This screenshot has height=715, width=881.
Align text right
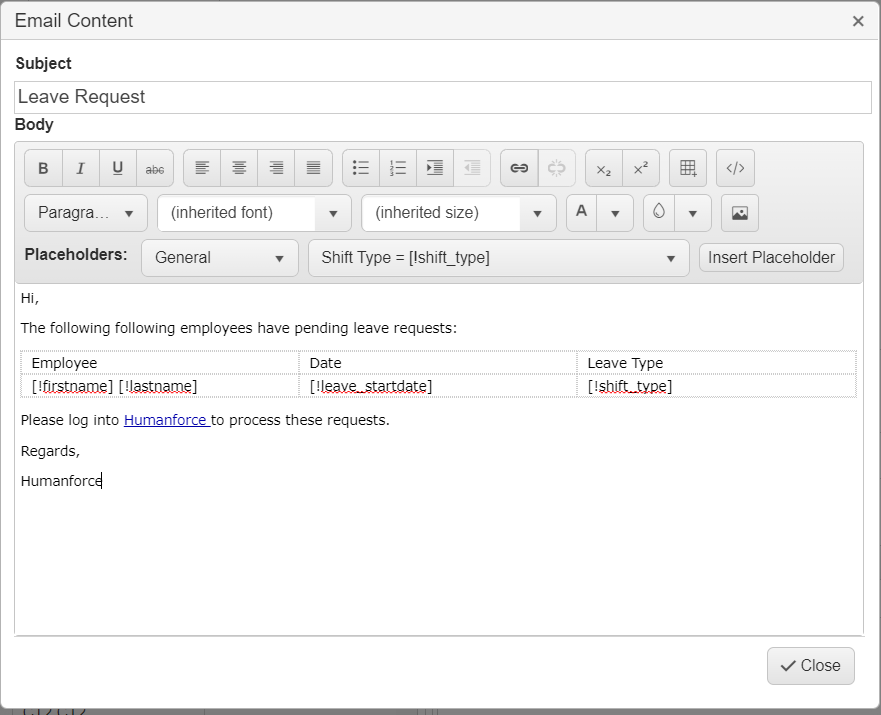276,168
